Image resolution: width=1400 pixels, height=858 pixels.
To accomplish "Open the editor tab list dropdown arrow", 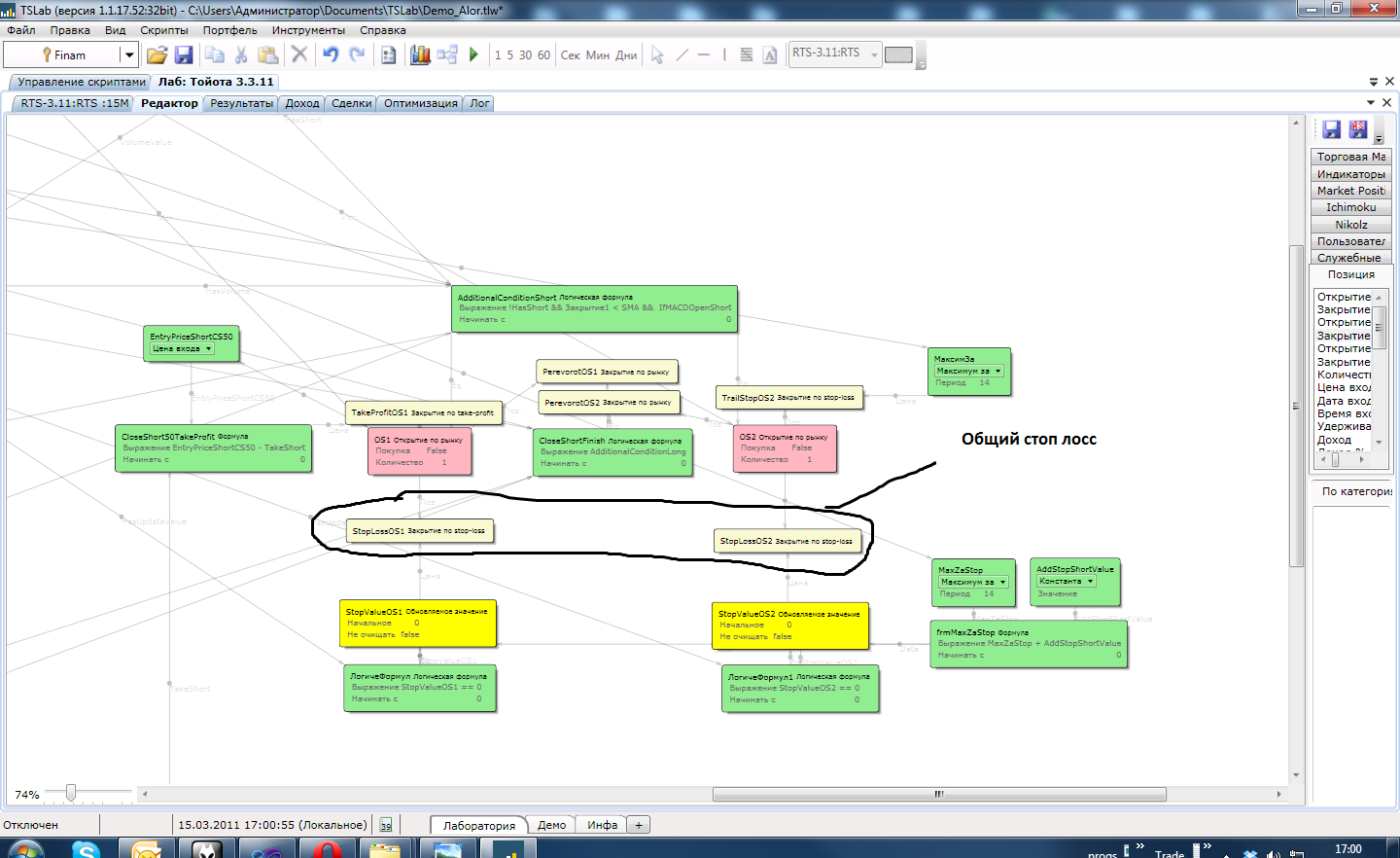I will (x=1371, y=102).
